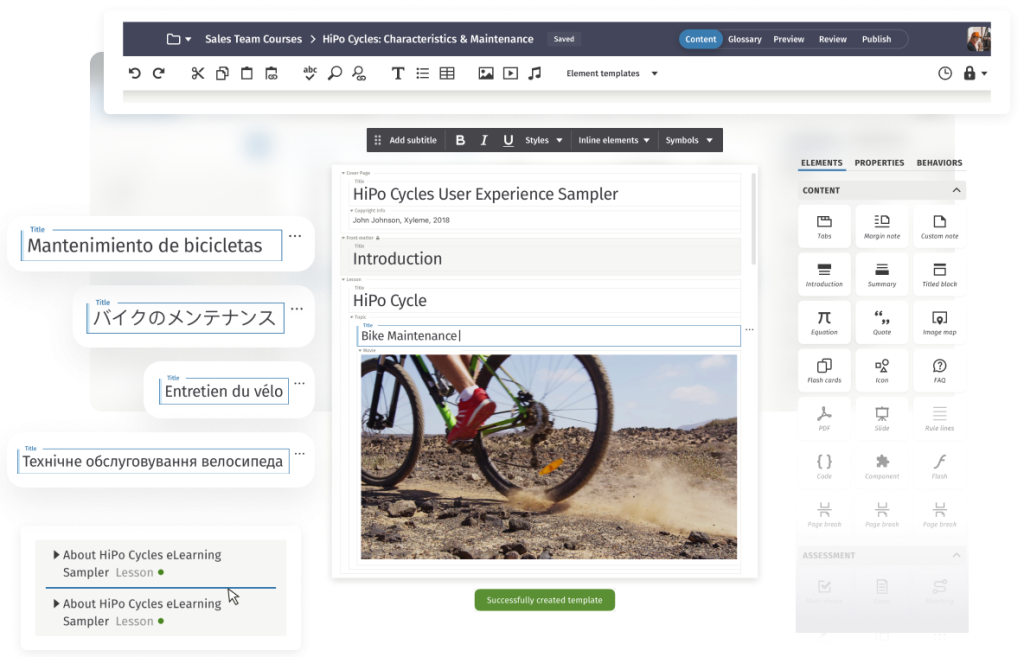This screenshot has height=657, width=1024.
Task: Open the folder dropdown in the header
Action: (178, 39)
